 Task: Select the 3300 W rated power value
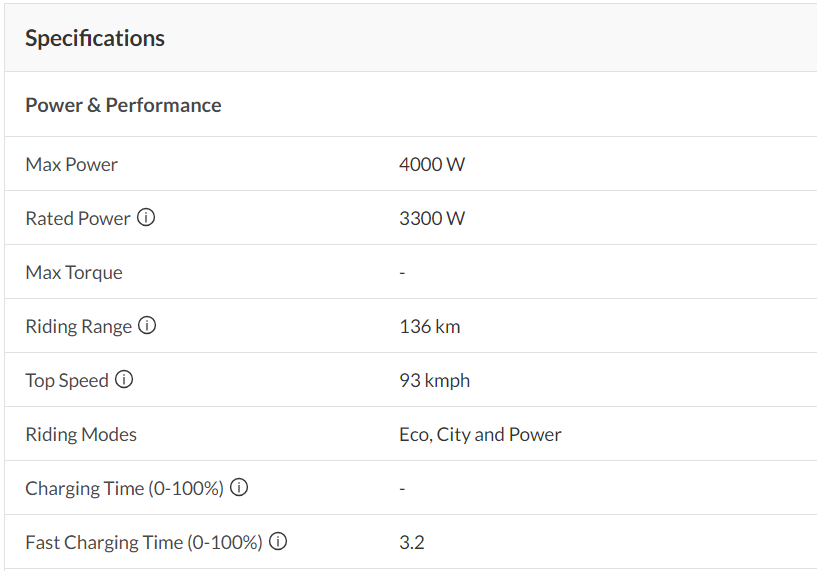click(x=431, y=218)
